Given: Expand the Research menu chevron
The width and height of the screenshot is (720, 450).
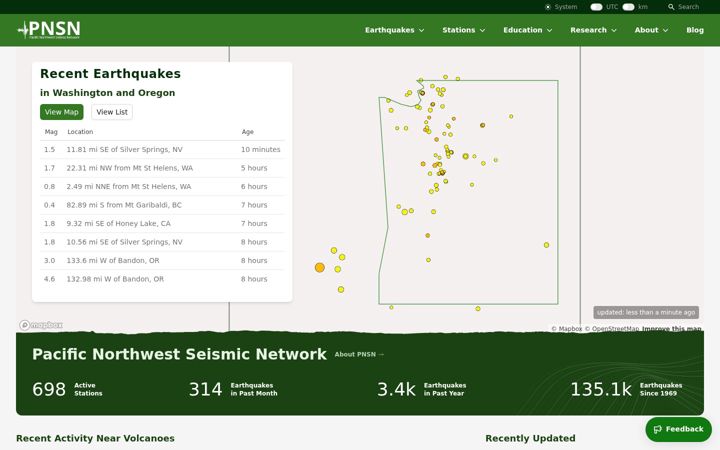Looking at the screenshot, I should 614,30.
